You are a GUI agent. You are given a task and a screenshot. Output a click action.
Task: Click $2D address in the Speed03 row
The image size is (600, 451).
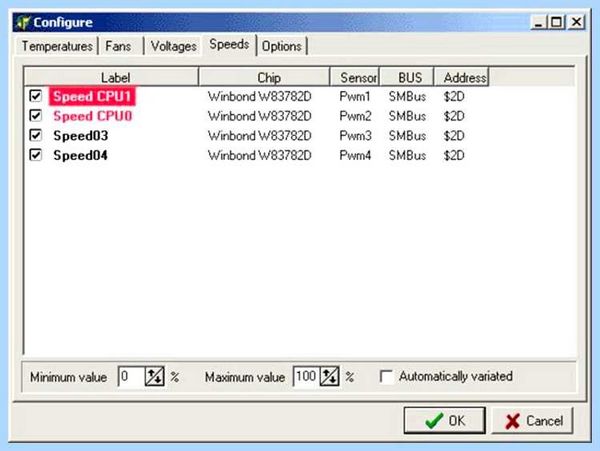click(x=454, y=136)
